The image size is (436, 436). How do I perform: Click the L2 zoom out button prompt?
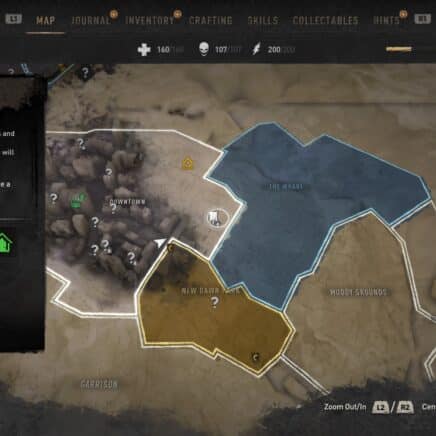point(380,407)
